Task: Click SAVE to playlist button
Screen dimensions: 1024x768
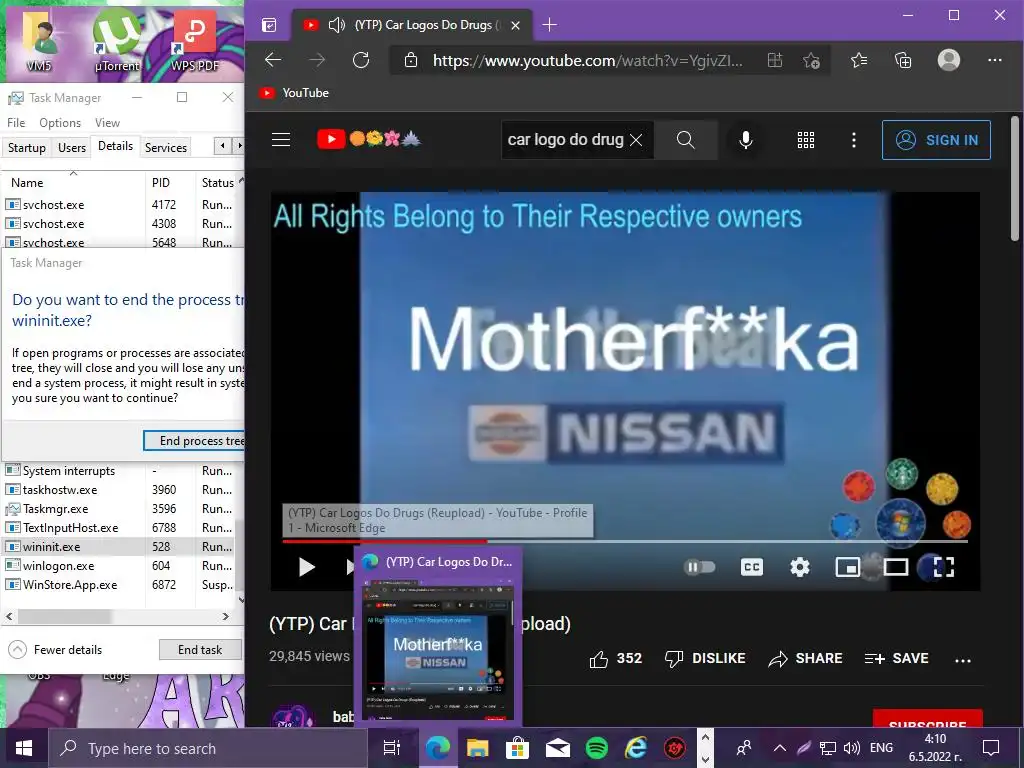Action: click(896, 658)
